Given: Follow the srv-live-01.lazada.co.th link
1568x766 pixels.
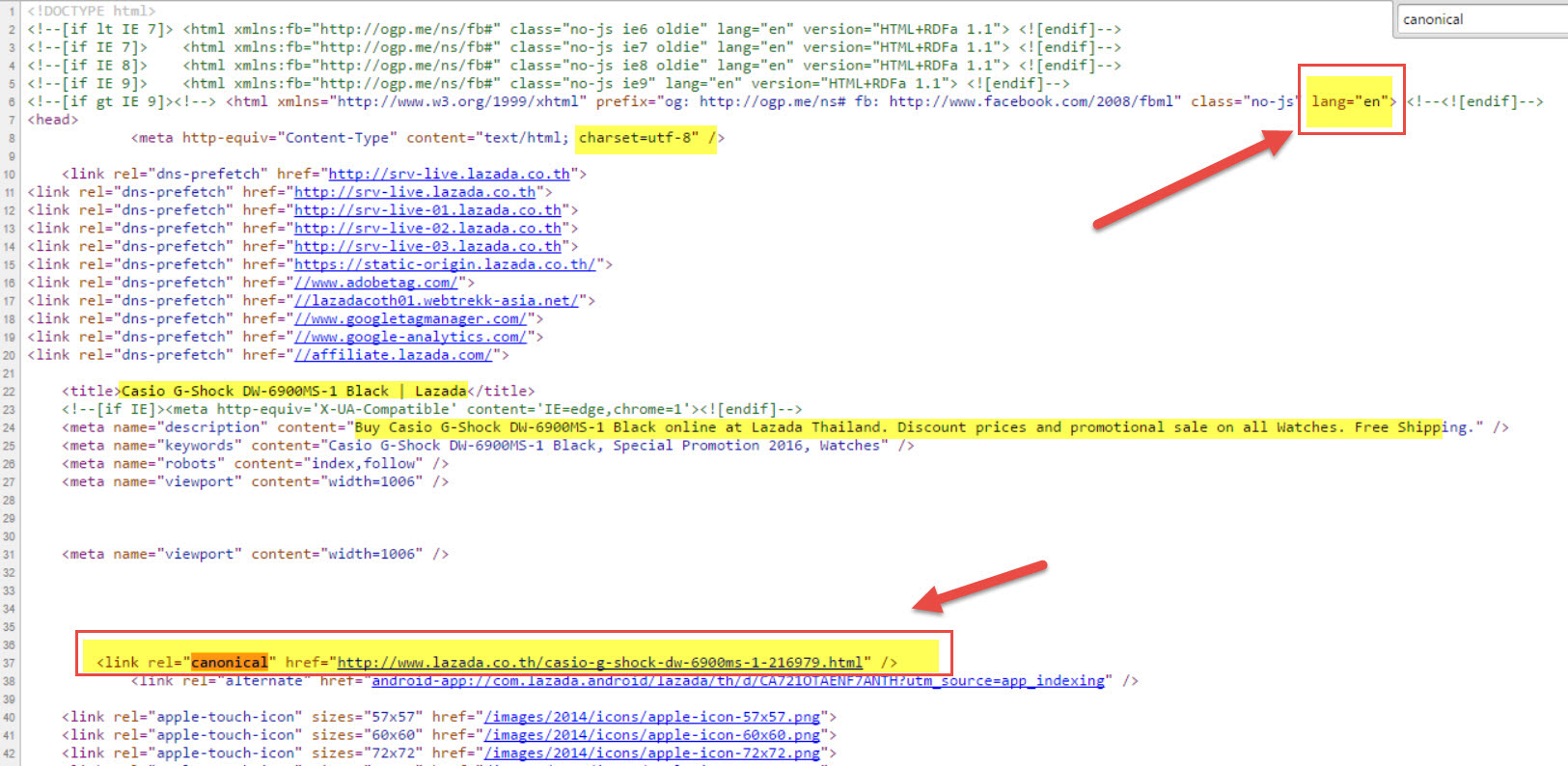Looking at the screenshot, I should click(427, 210).
